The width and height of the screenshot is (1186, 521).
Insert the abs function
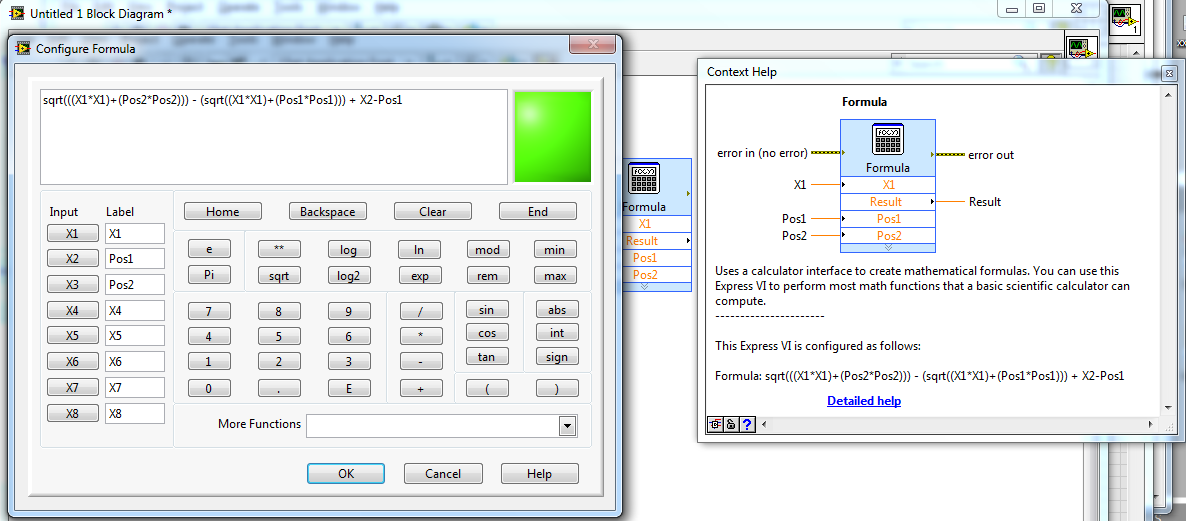pyautogui.click(x=557, y=309)
